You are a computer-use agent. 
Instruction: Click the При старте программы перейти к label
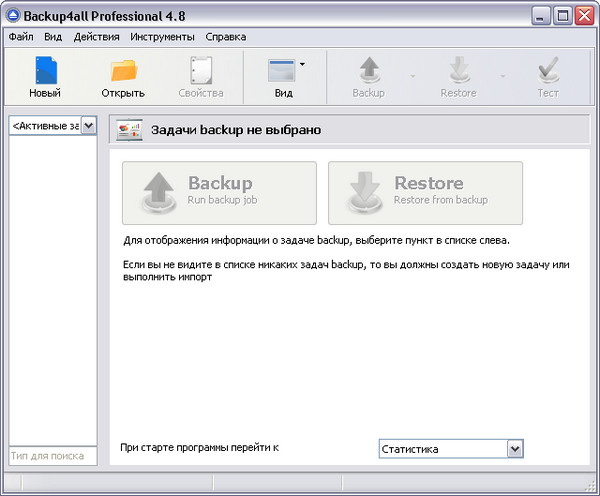tap(199, 447)
